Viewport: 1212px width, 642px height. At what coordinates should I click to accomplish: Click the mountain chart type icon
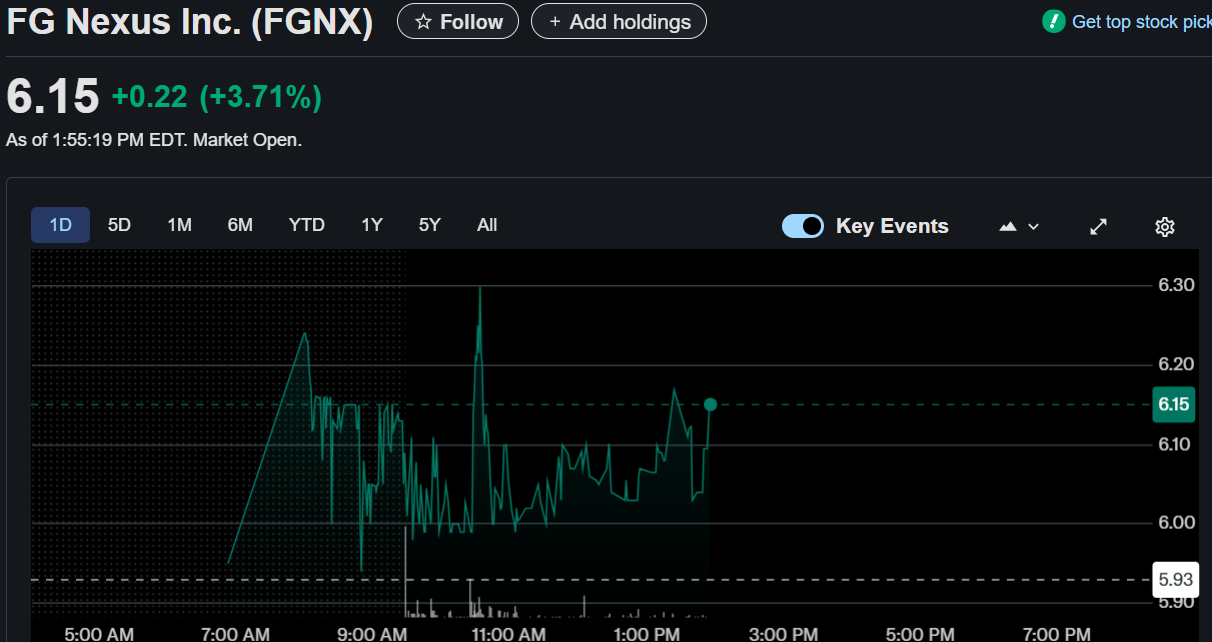click(1008, 227)
